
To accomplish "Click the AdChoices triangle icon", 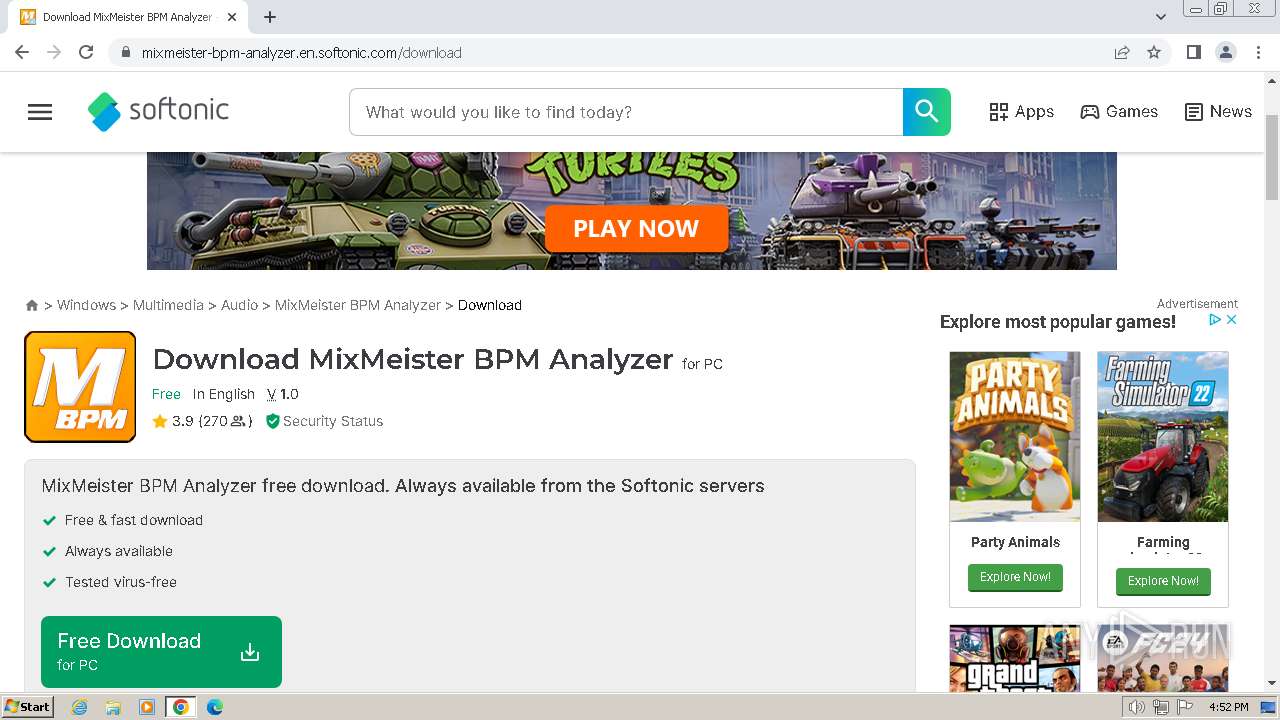I will pyautogui.click(x=1215, y=320).
